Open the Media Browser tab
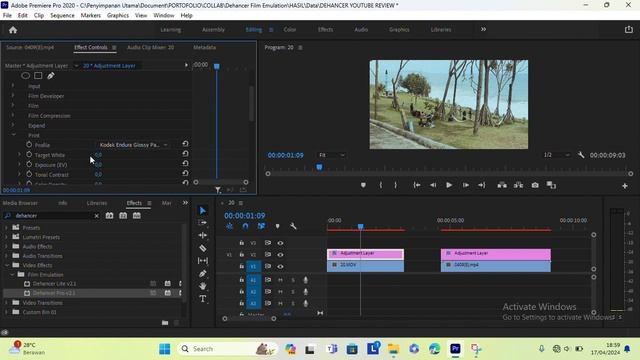Image resolution: width=640 pixels, height=360 pixels. pos(20,203)
